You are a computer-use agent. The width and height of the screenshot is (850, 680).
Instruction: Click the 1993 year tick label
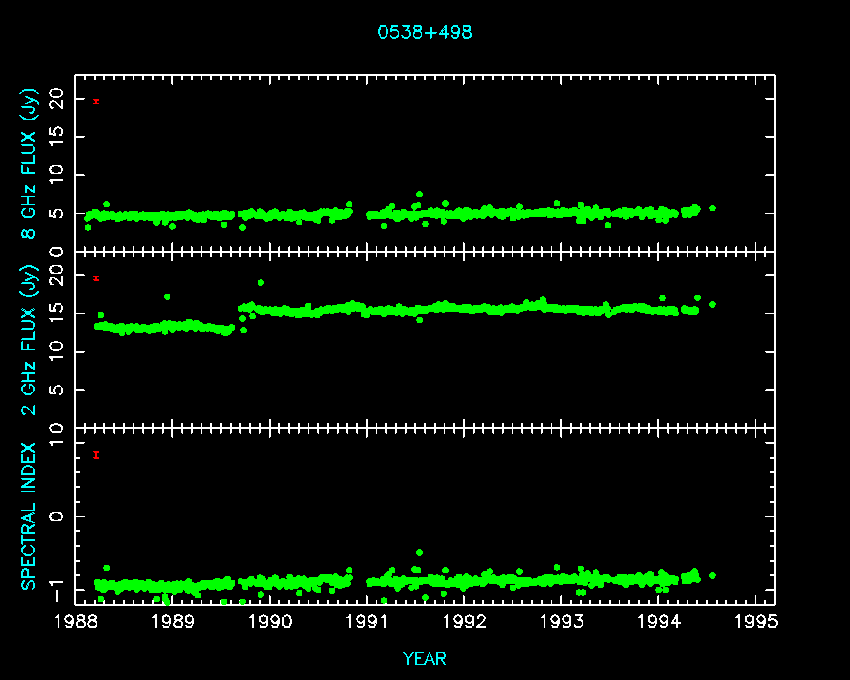tap(561, 622)
